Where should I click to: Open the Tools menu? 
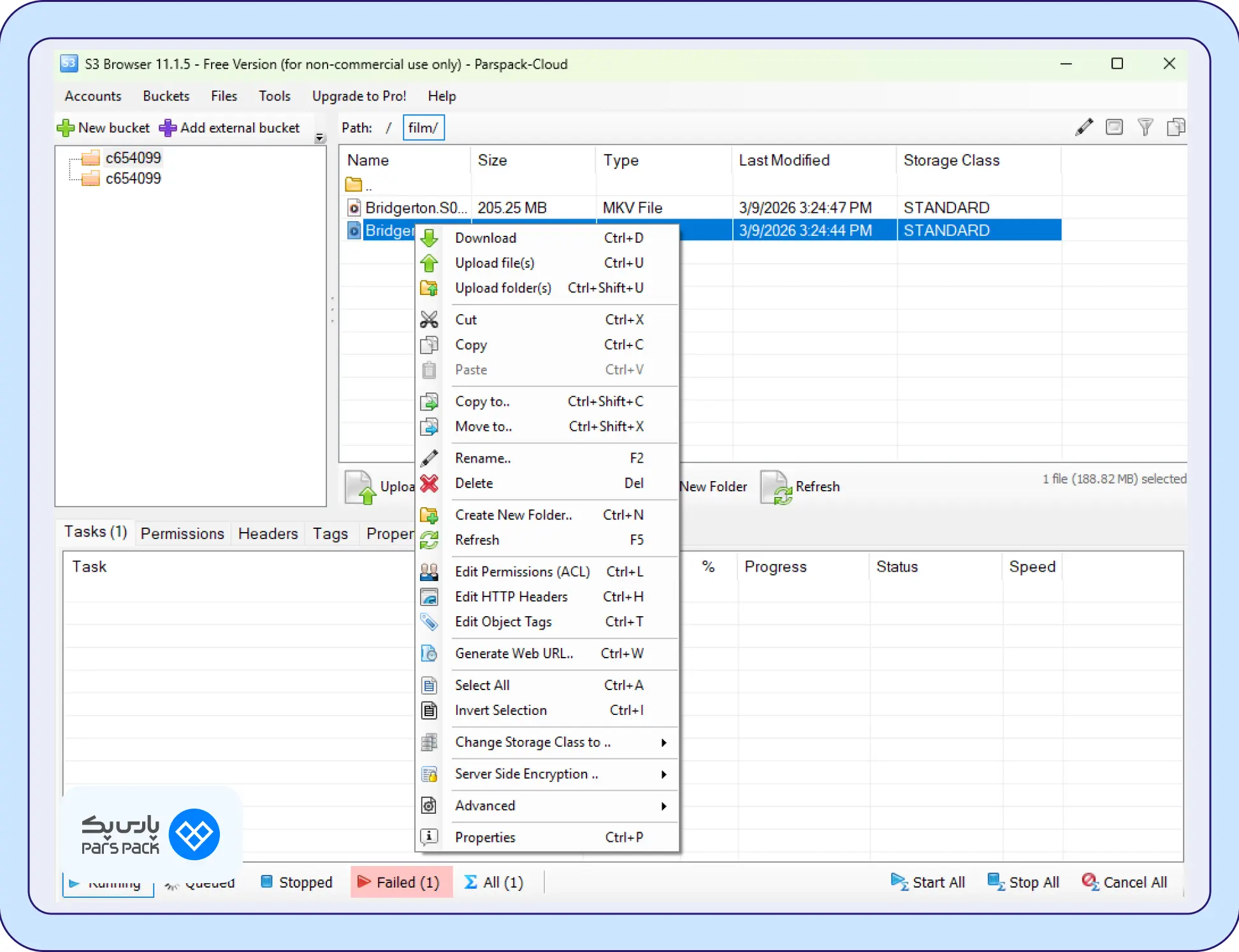274,96
